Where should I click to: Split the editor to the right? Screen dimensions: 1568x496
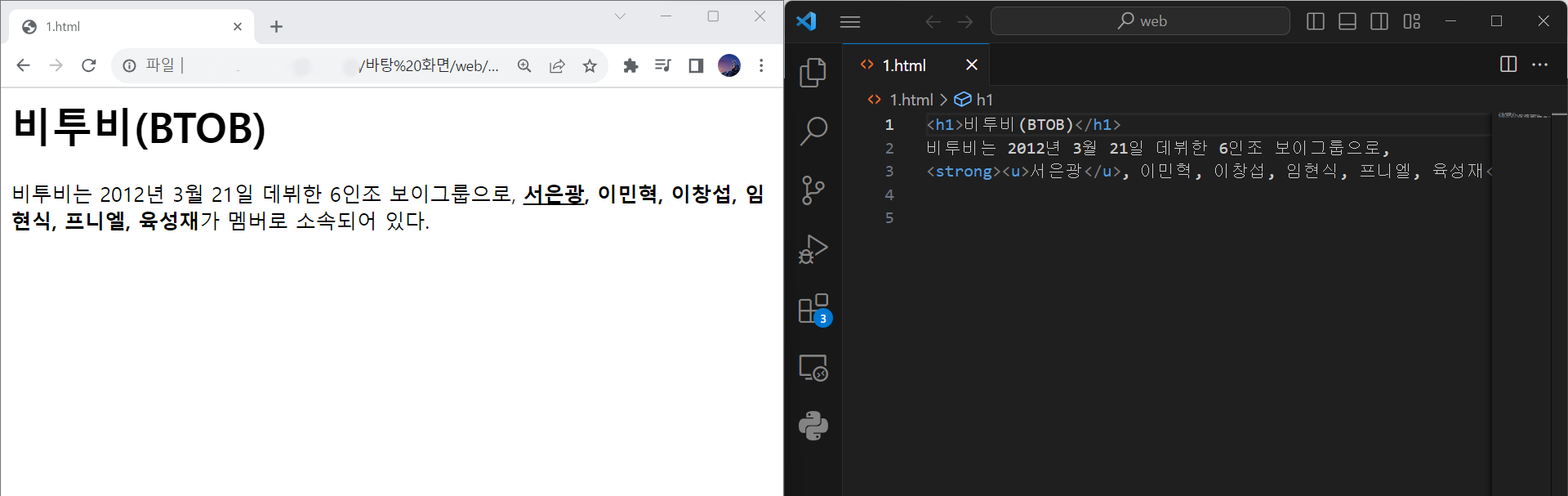coord(1508,65)
